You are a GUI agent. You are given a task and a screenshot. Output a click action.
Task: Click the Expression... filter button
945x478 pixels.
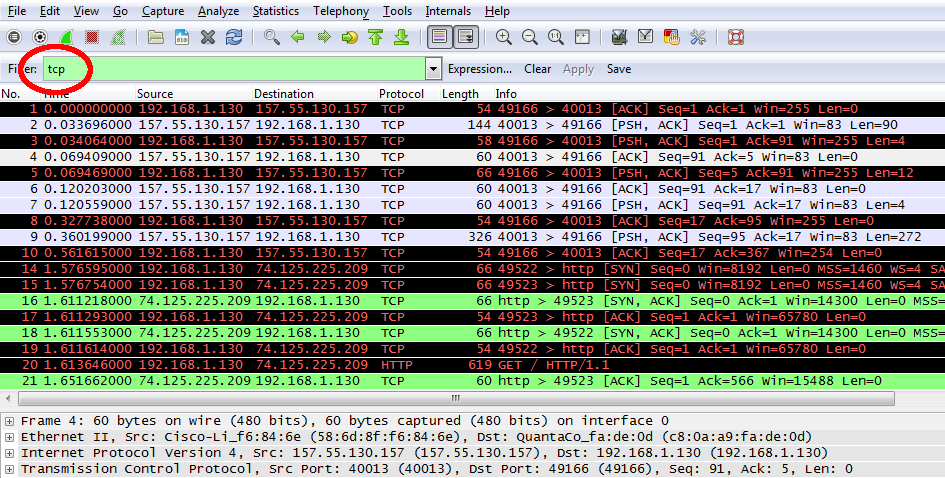coord(480,69)
